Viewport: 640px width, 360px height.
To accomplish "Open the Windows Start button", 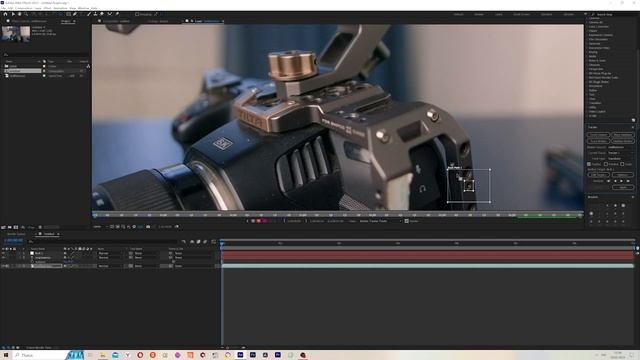I will [6, 355].
